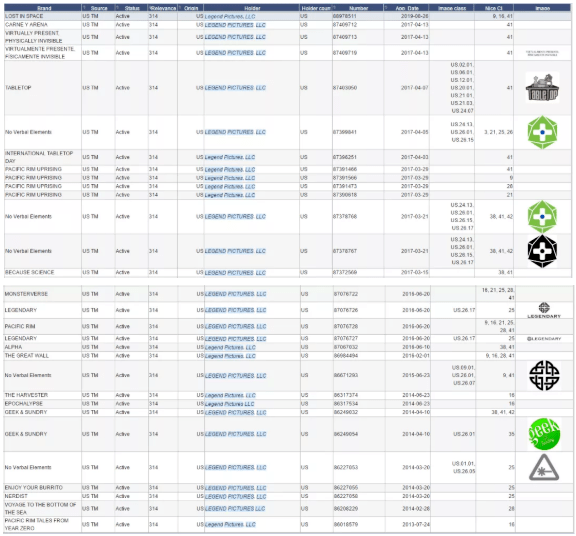Sort by the Relevance column header
576x536 pixels.
click(163, 8)
